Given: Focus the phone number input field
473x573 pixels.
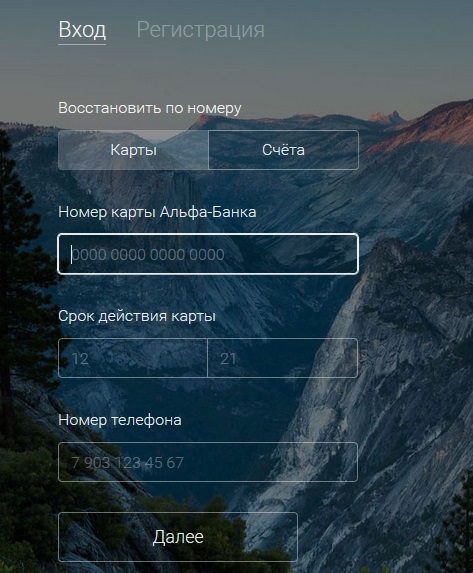Looking at the screenshot, I should click(x=208, y=462).
